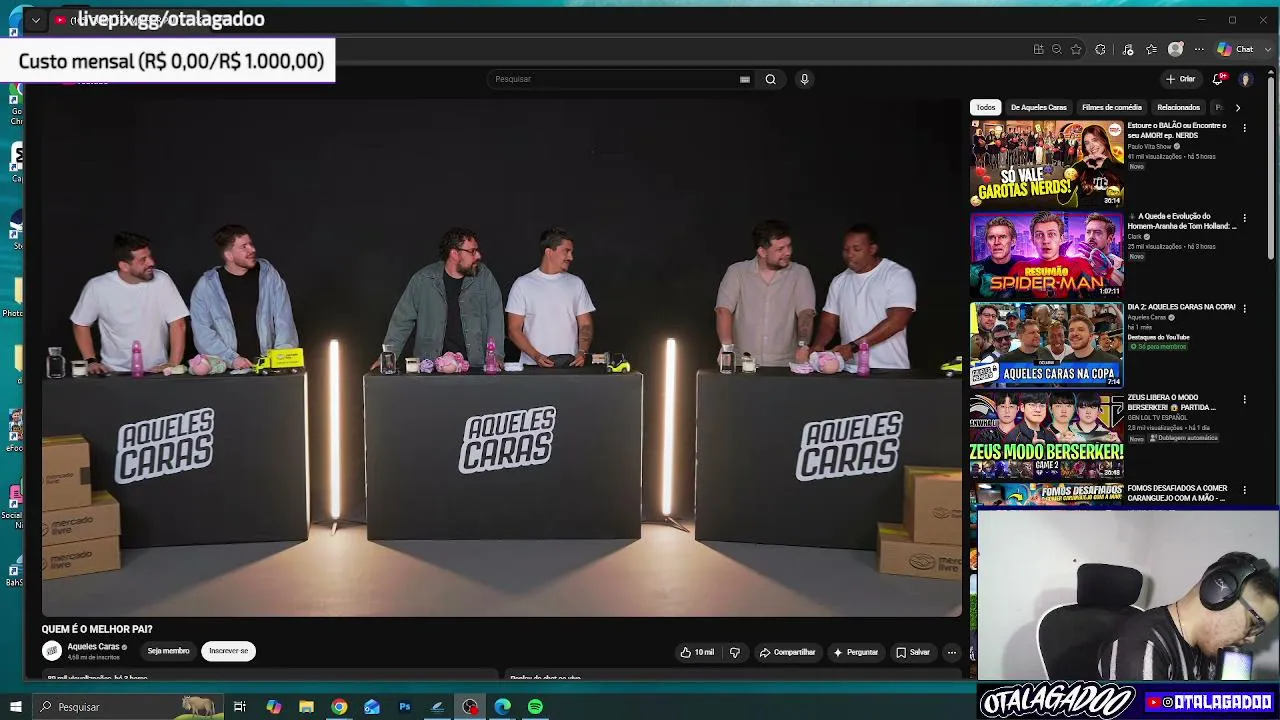This screenshot has width=1280, height=720.
Task: Open the Windows Start menu
Action: 16,707
